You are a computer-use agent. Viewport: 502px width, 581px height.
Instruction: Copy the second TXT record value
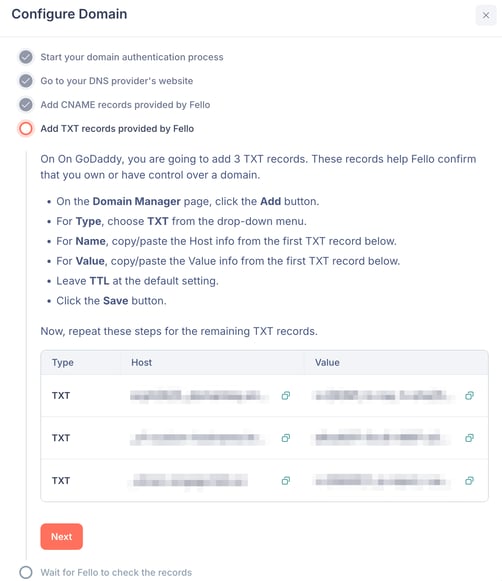pyautogui.click(x=469, y=438)
